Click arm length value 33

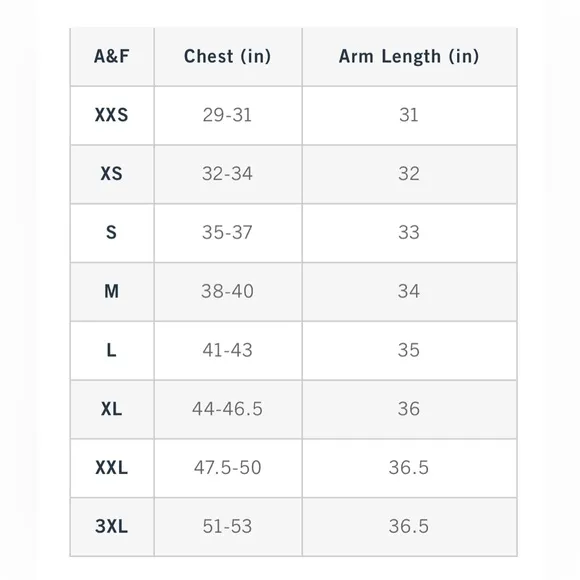click(x=409, y=233)
